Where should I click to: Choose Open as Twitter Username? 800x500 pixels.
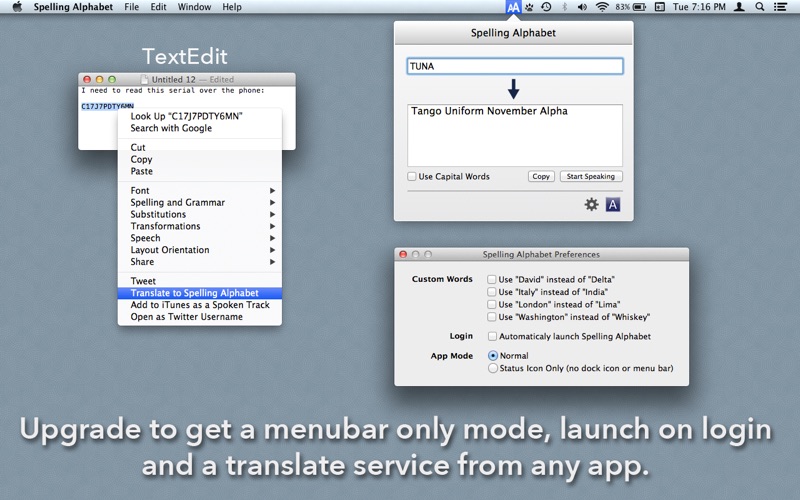pyautogui.click(x=199, y=317)
